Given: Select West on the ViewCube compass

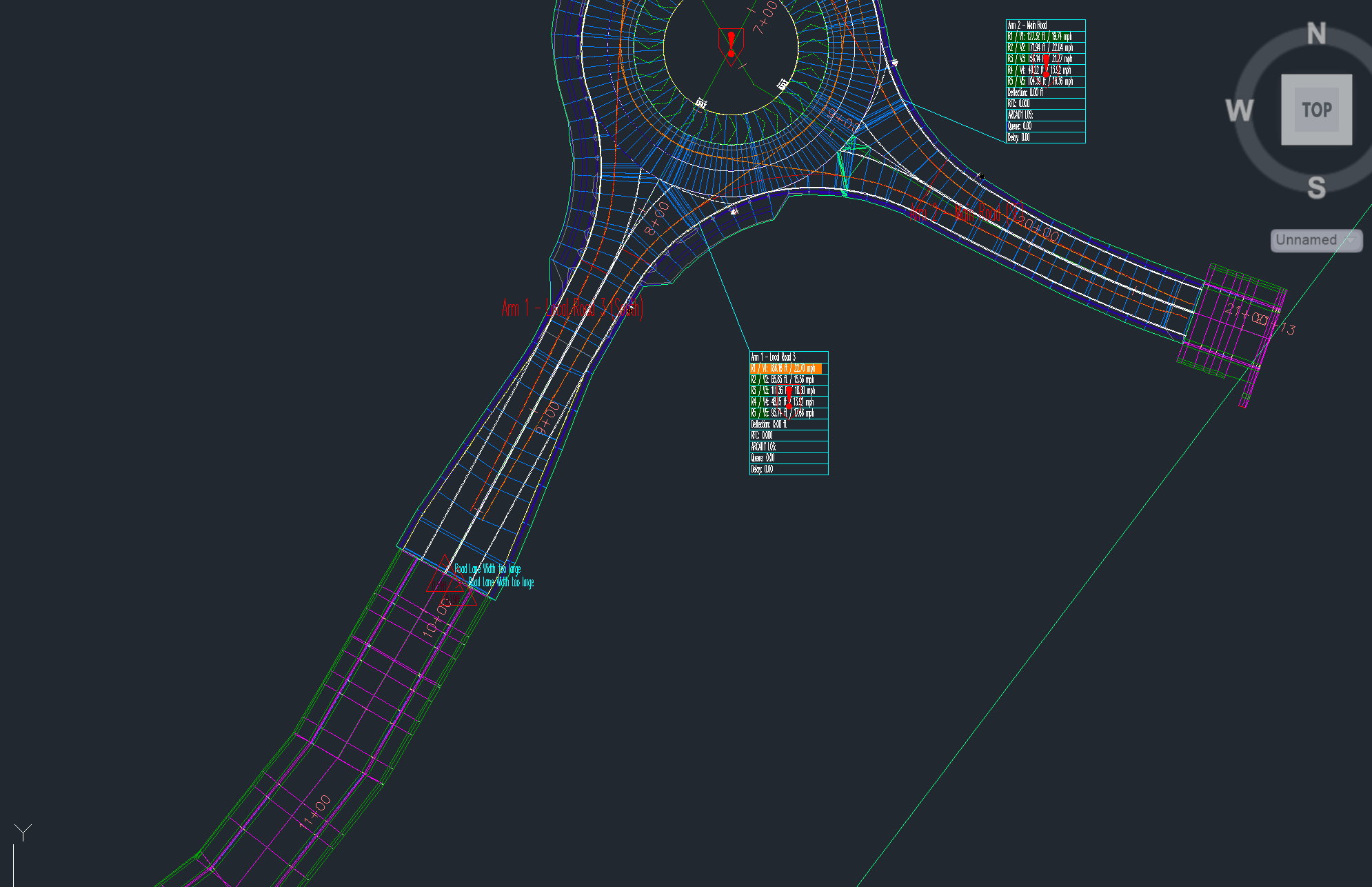Looking at the screenshot, I should tap(1239, 110).
